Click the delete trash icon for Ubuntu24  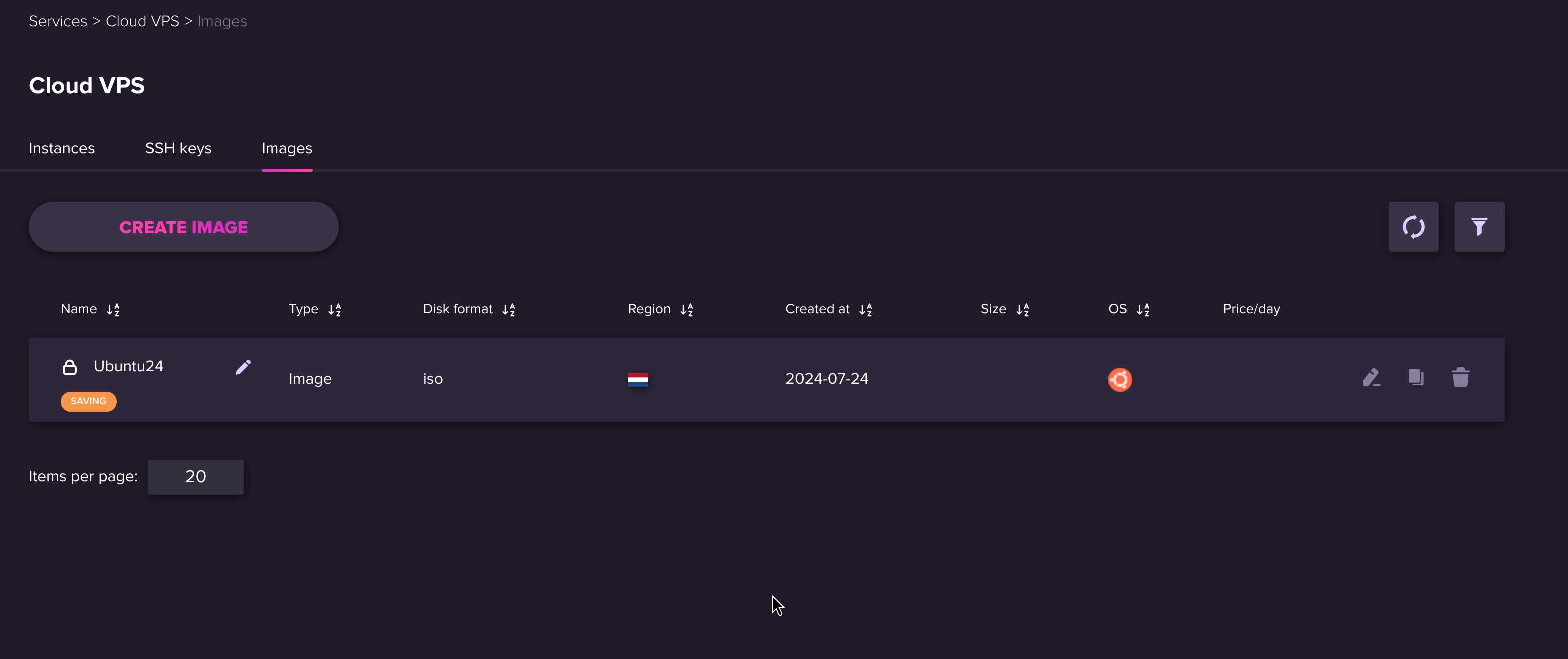[x=1460, y=378]
